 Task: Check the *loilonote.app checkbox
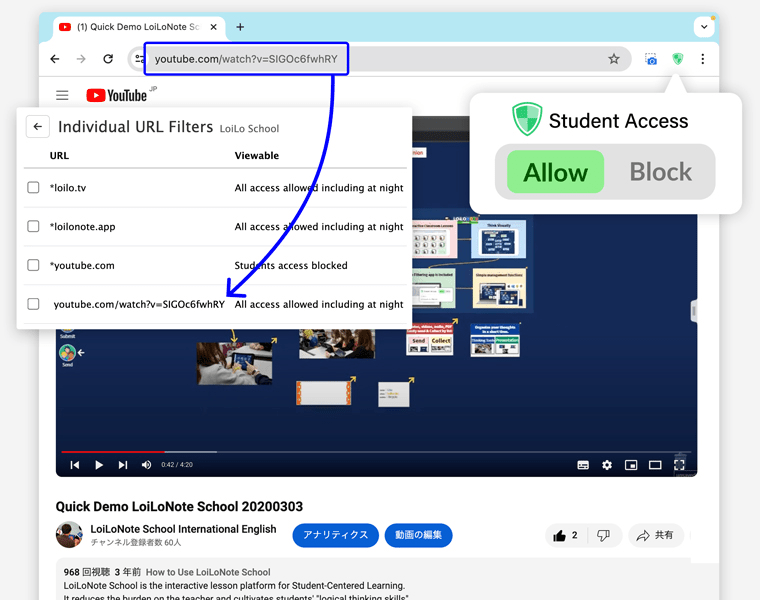tap(33, 226)
